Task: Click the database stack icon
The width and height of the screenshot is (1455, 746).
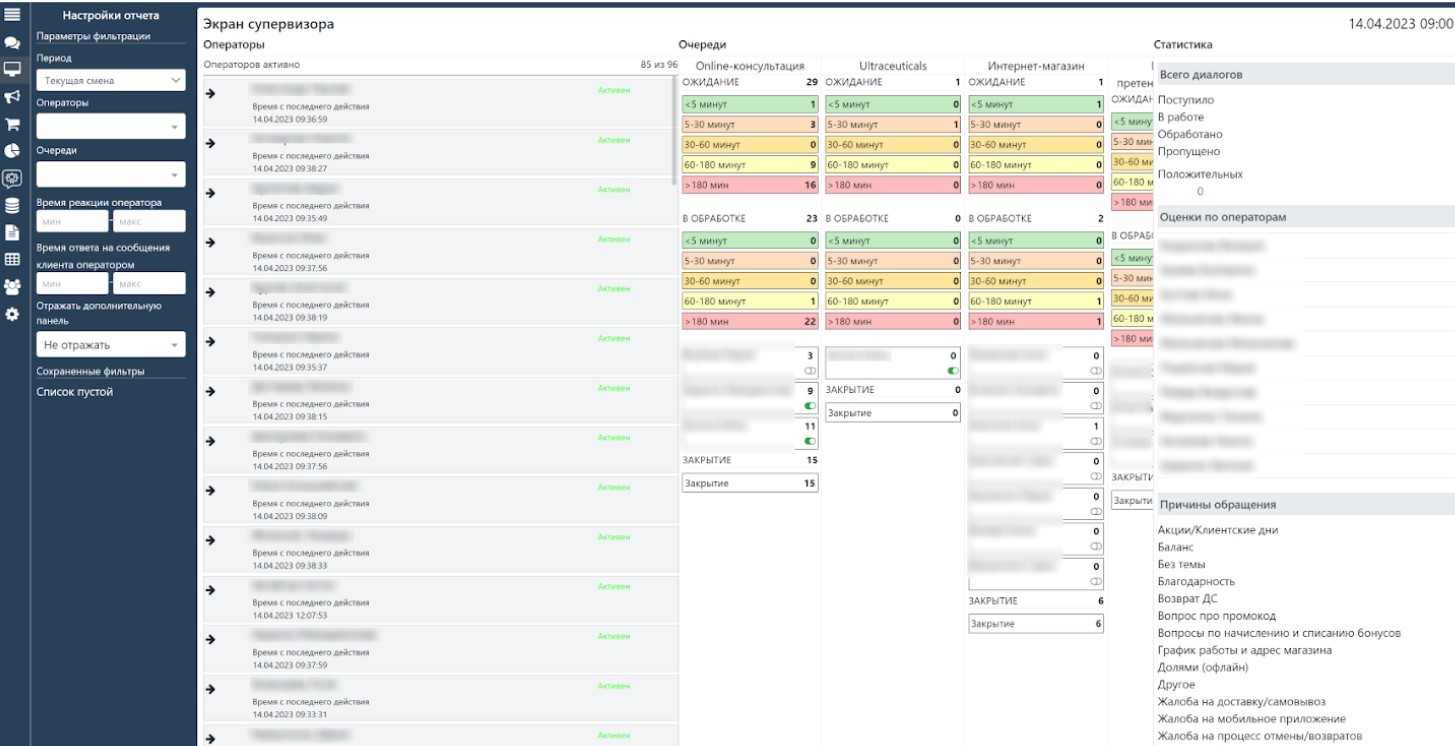Action: coord(13,206)
